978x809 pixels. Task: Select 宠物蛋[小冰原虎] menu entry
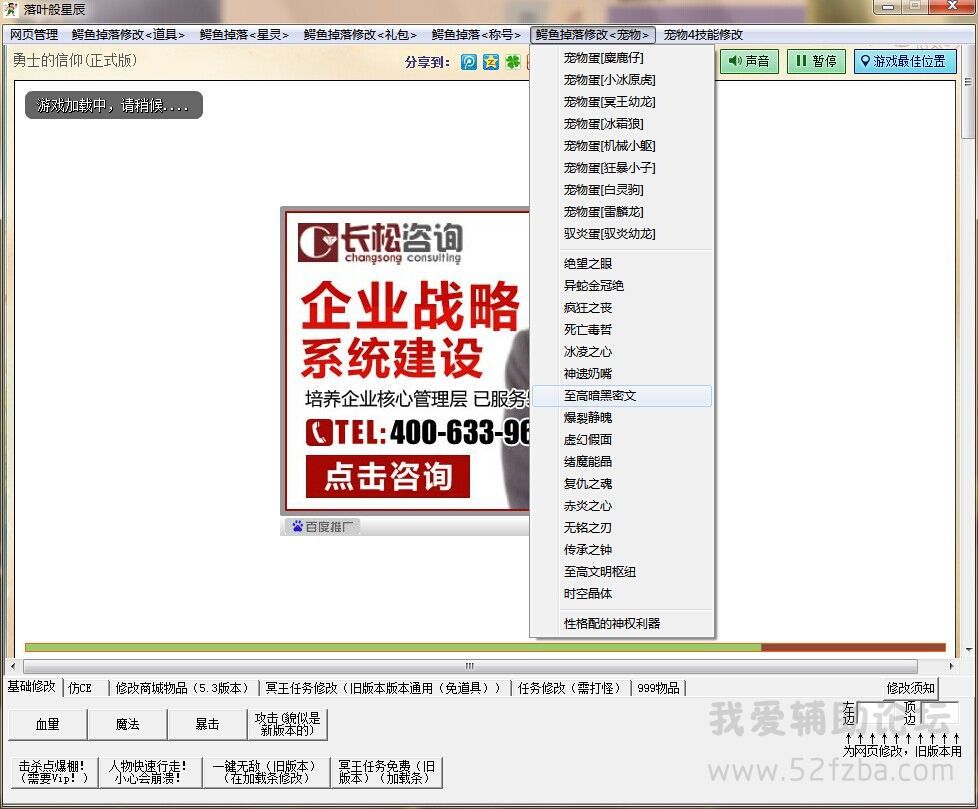click(x=621, y=80)
